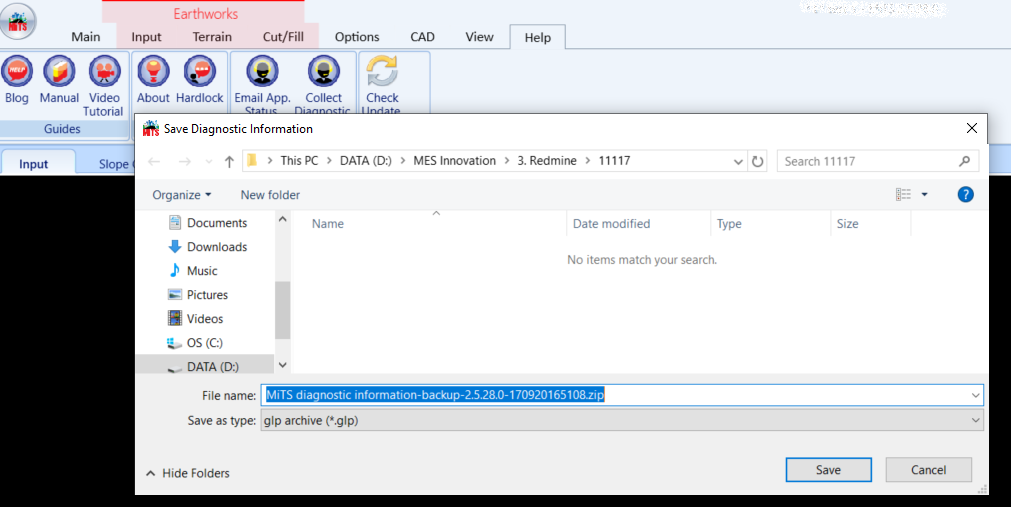Go up one folder level
The height and width of the screenshot is (507, 1011).
click(229, 161)
